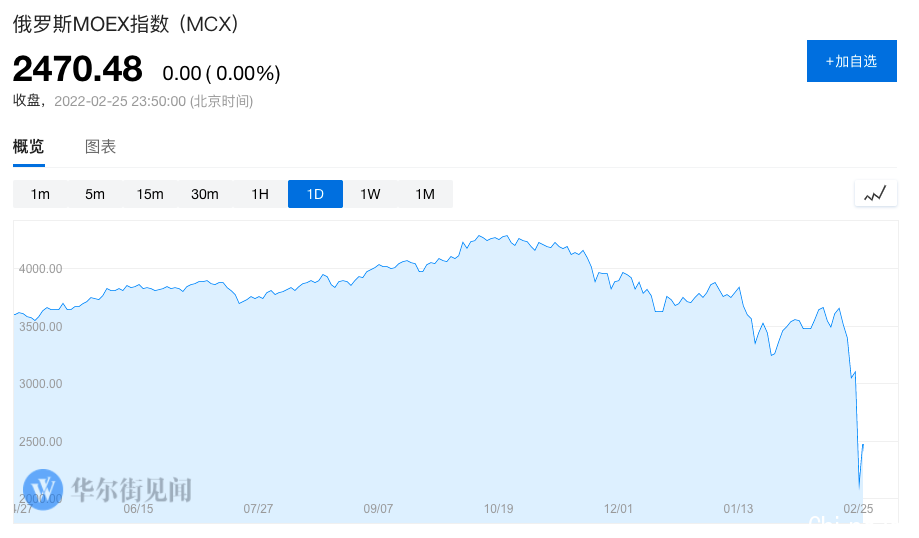This screenshot has height=538, width=919.
Task: Click the 10/19 date axis label
Action: [498, 509]
